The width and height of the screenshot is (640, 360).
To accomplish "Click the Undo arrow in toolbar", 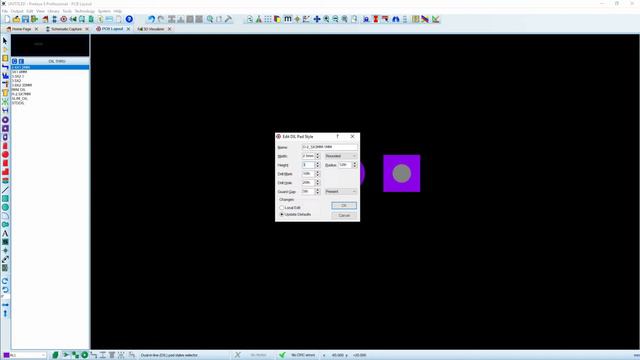I will (x=151, y=19).
